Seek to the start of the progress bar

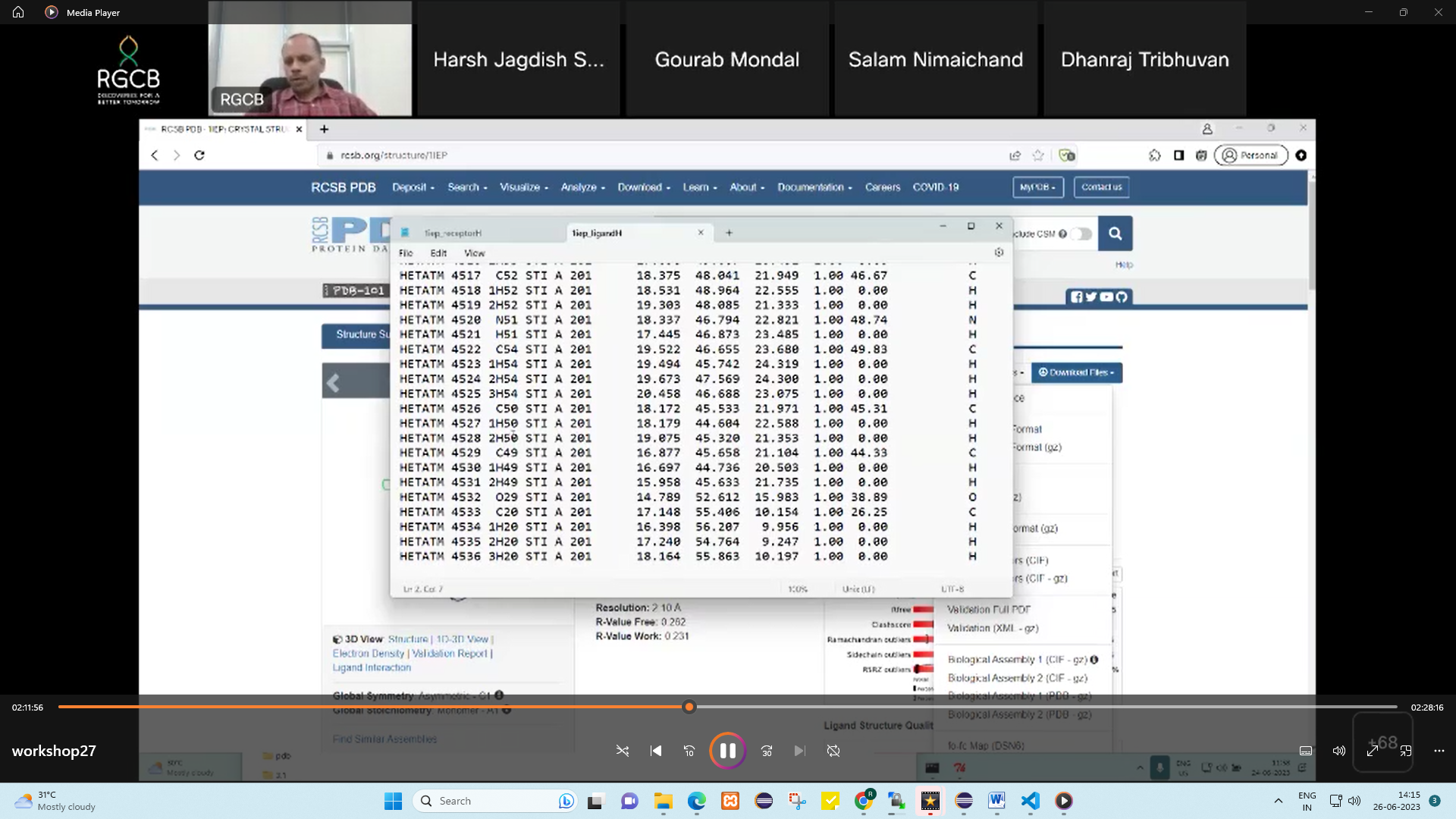pos(61,707)
